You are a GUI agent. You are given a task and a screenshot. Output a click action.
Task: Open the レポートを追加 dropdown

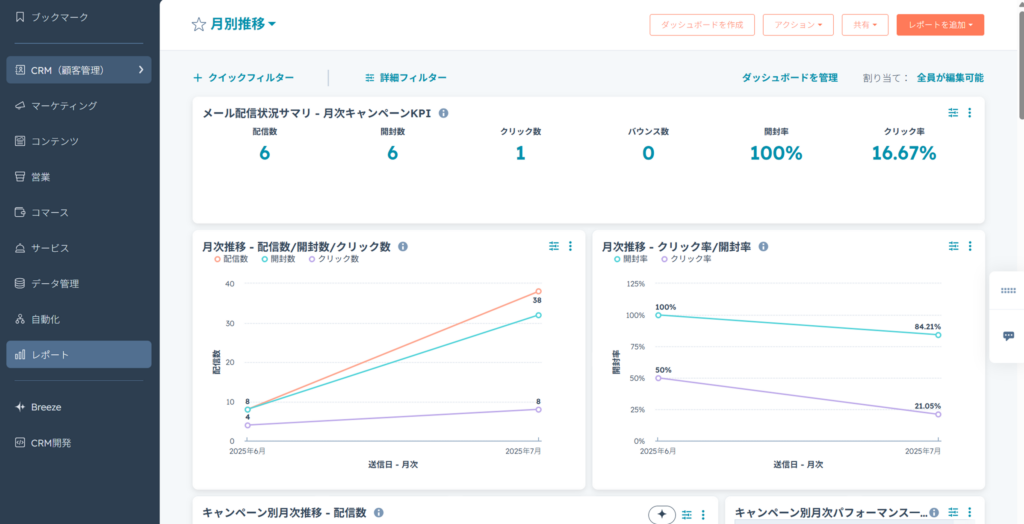pyautogui.click(x=940, y=25)
